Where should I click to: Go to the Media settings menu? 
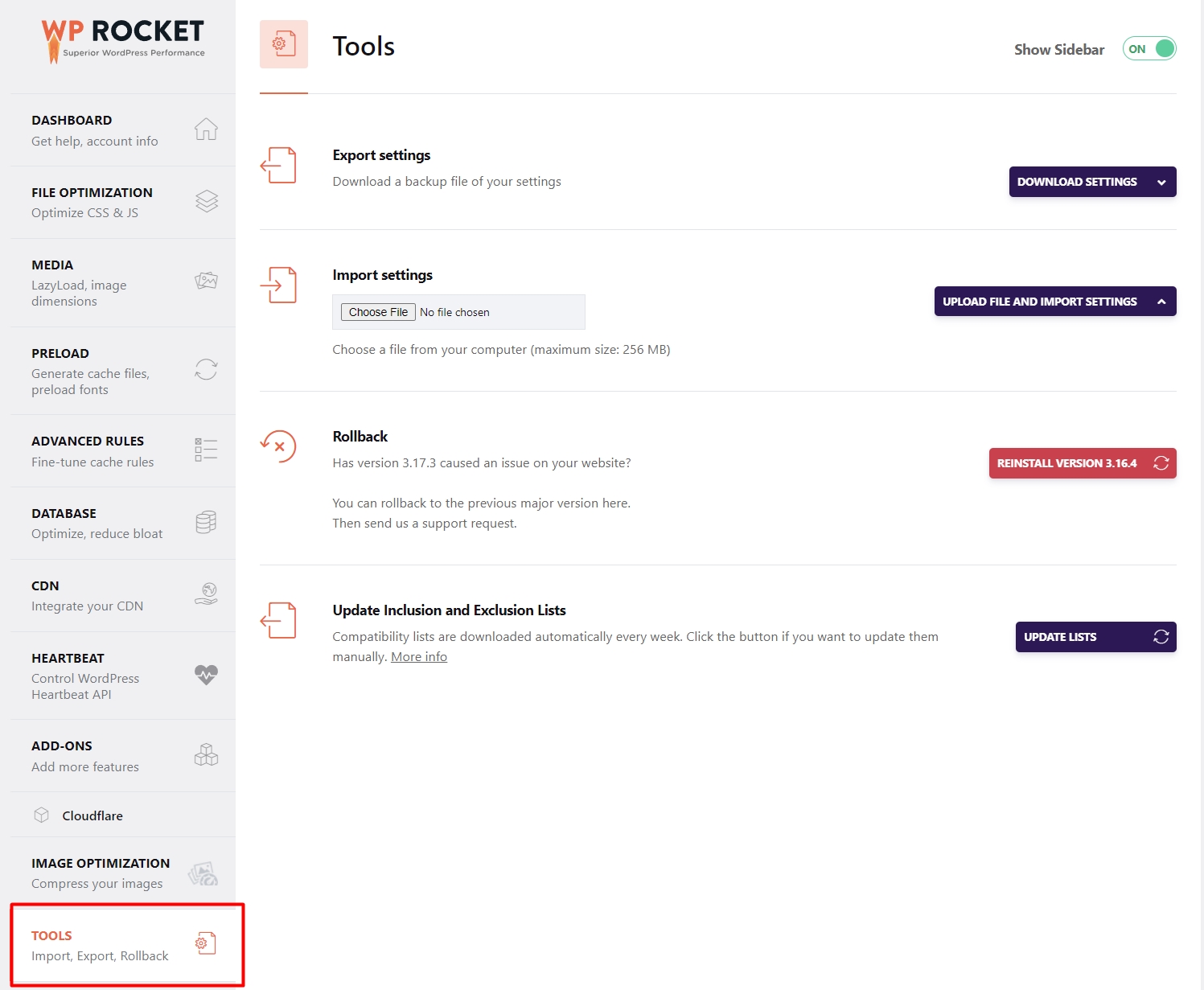[x=122, y=283]
